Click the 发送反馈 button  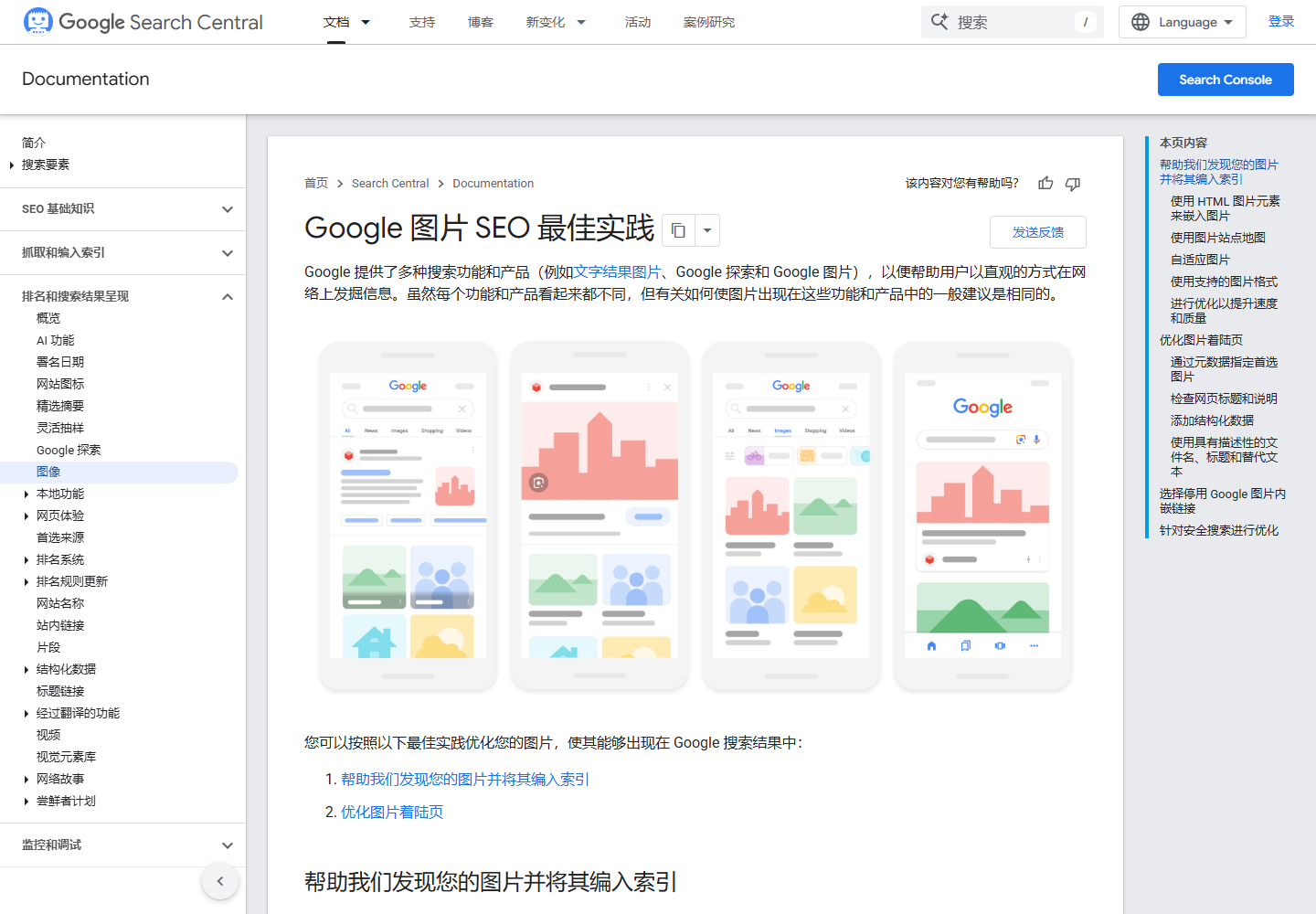pos(1038,232)
